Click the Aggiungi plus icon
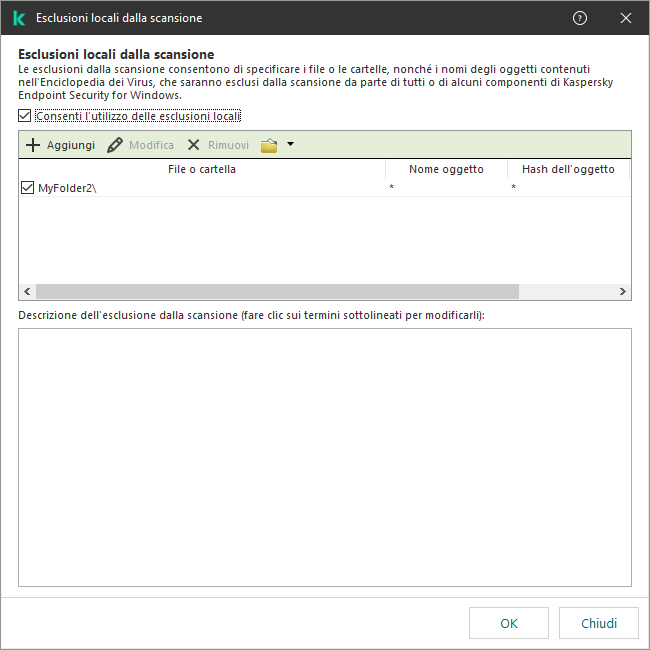The image size is (650, 650). (33, 145)
